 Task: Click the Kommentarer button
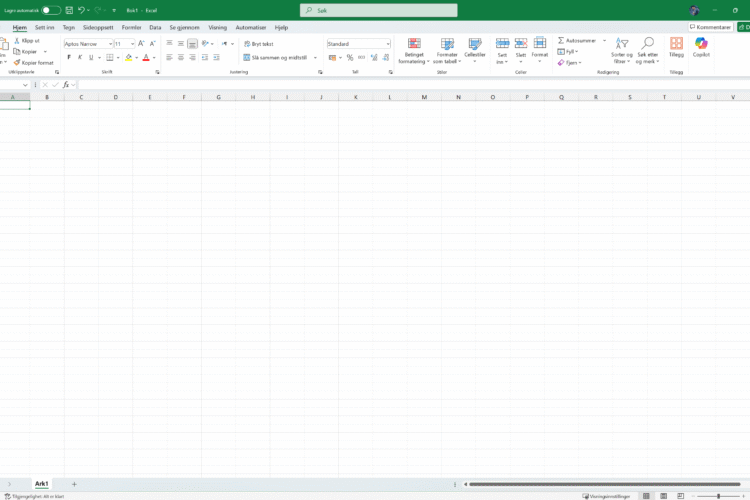pos(710,27)
